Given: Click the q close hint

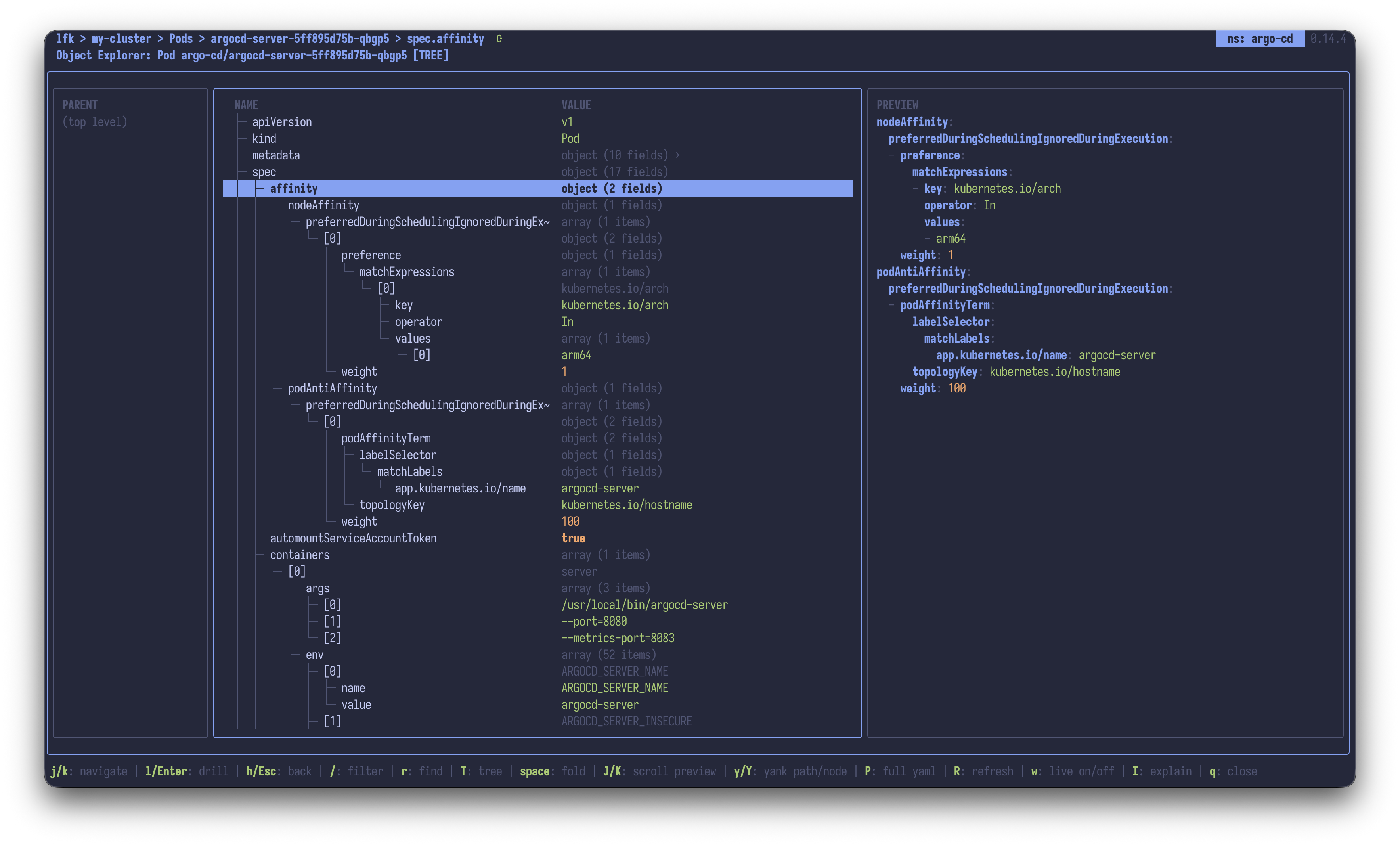Looking at the screenshot, I should tap(1233, 771).
